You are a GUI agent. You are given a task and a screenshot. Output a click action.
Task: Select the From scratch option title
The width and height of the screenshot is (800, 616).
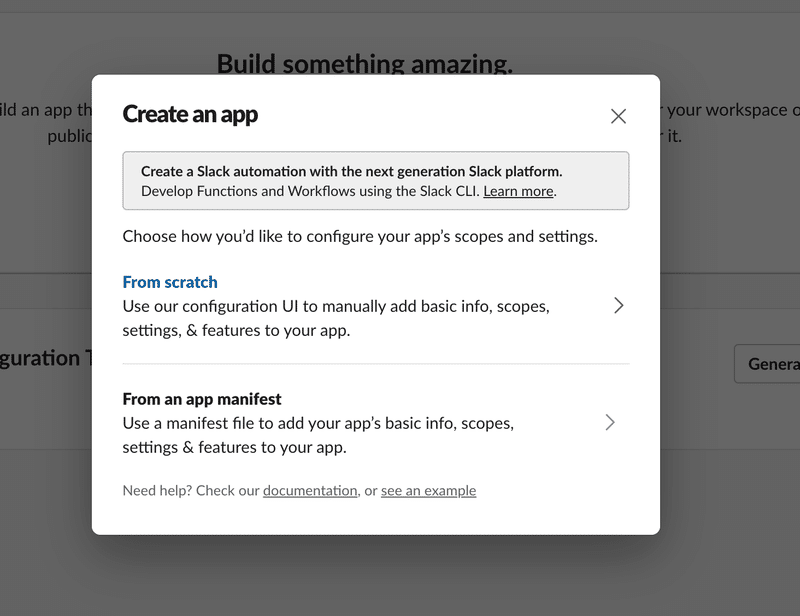pyautogui.click(x=170, y=282)
